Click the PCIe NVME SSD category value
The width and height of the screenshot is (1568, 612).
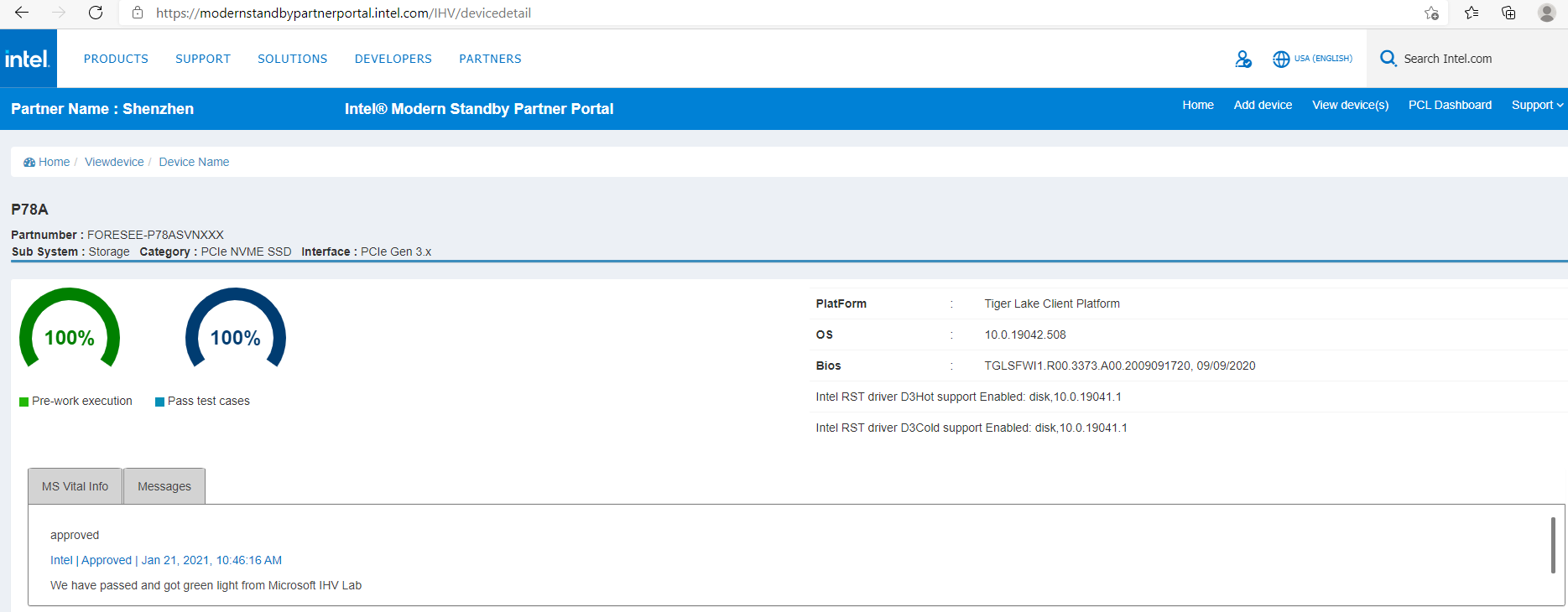coord(246,252)
